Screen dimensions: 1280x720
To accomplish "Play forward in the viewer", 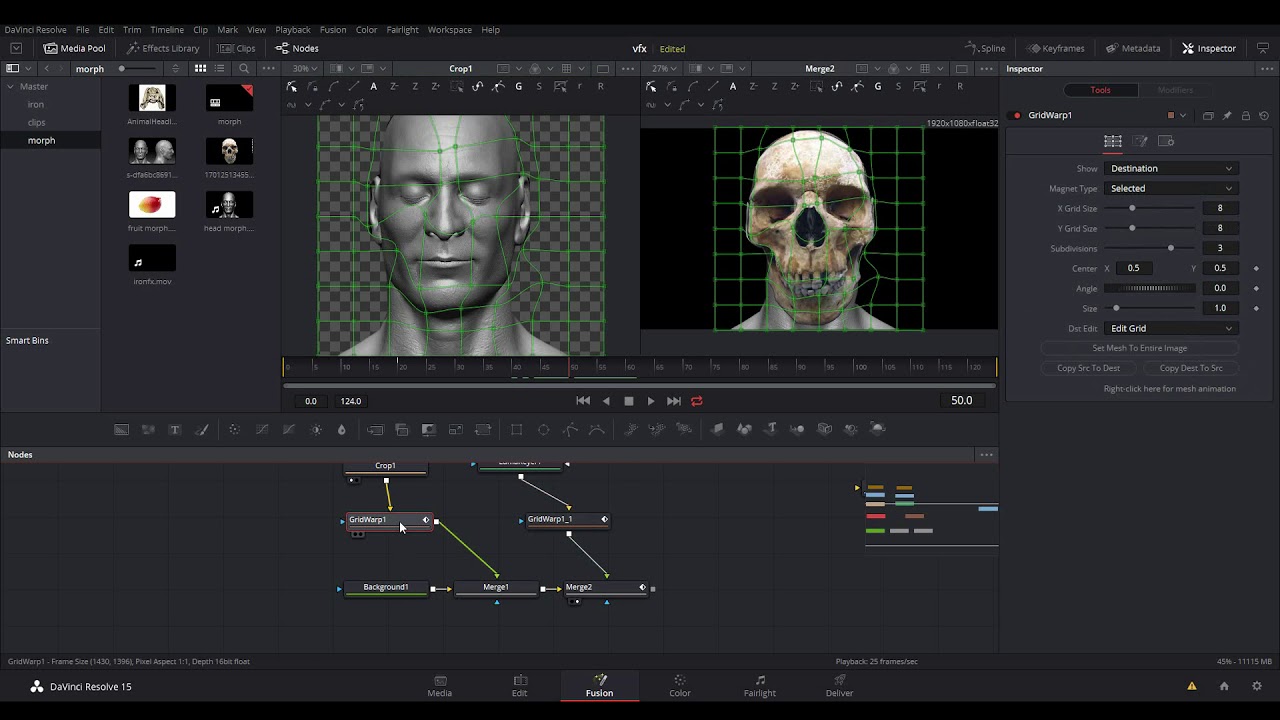I will tap(651, 401).
